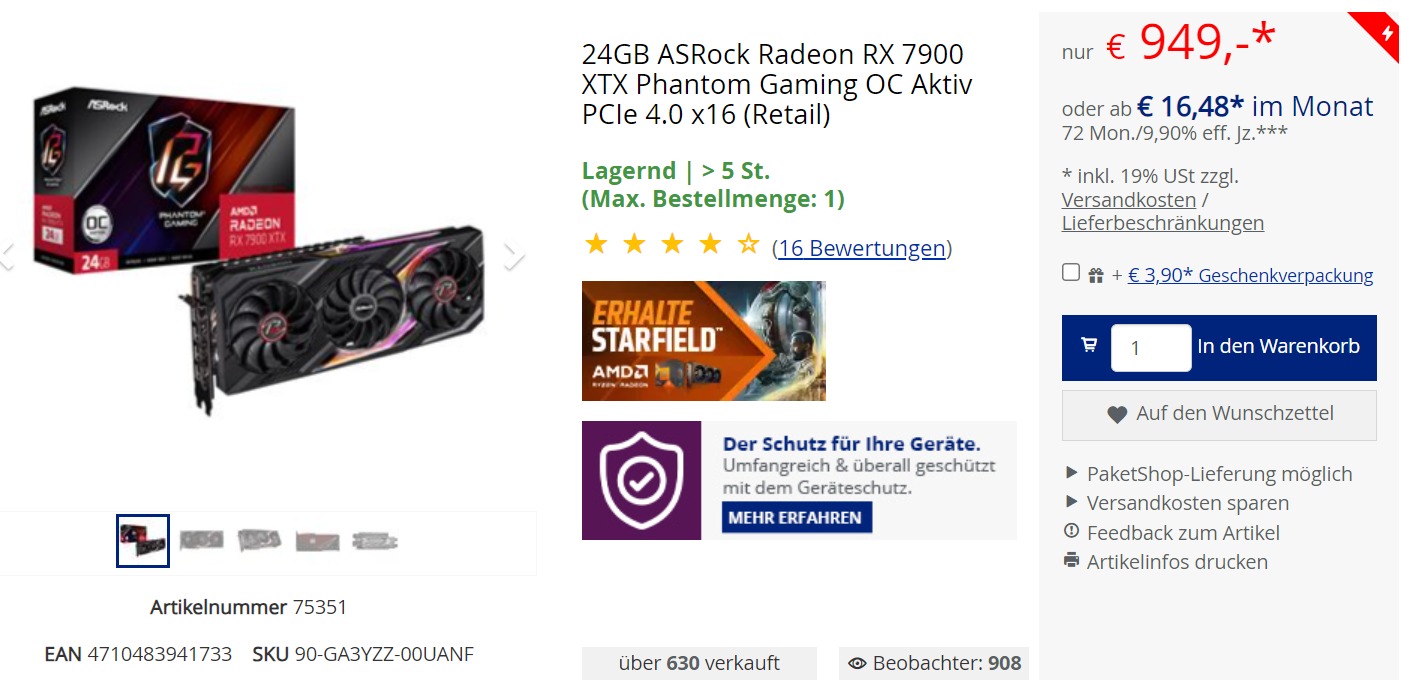1401x692 pixels.
Task: Enable the Geschenkverpackung checkbox
Action: [x=1070, y=272]
